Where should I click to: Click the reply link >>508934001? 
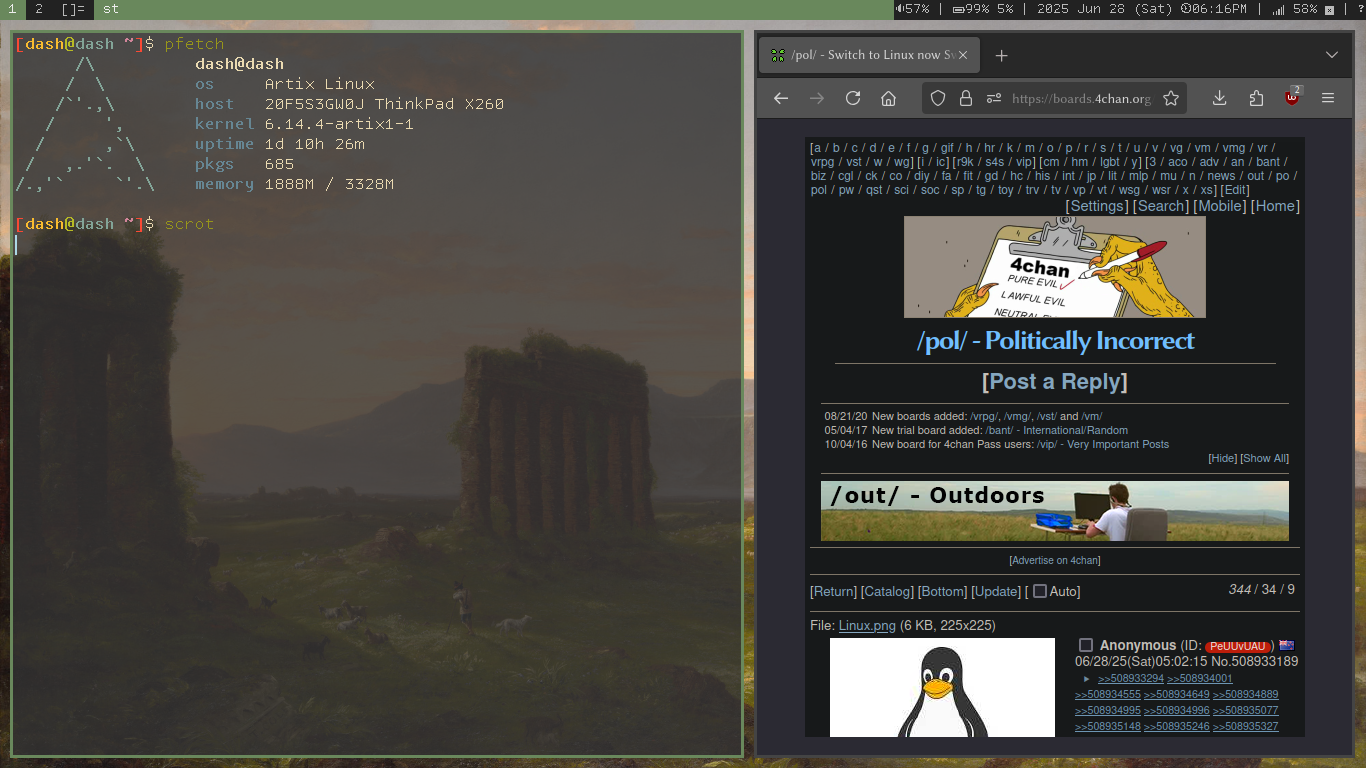pos(1200,679)
